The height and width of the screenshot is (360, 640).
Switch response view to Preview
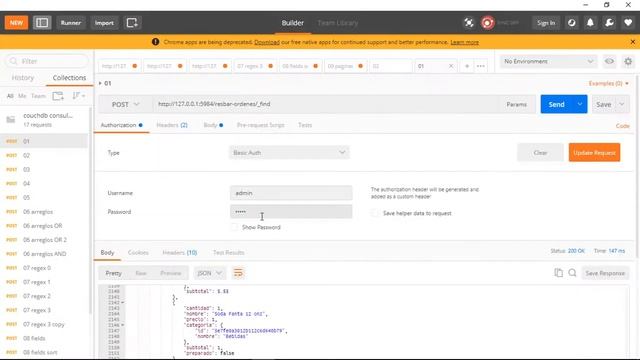click(x=171, y=273)
